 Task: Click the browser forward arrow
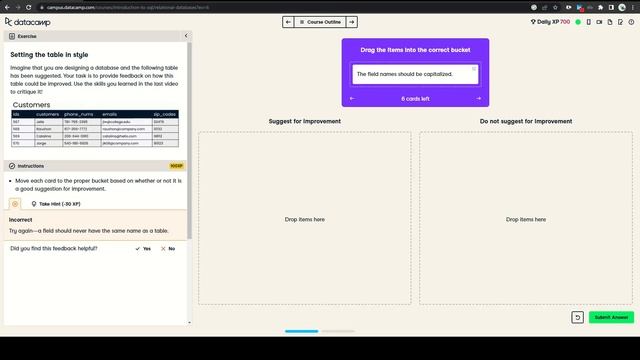coord(18,7)
